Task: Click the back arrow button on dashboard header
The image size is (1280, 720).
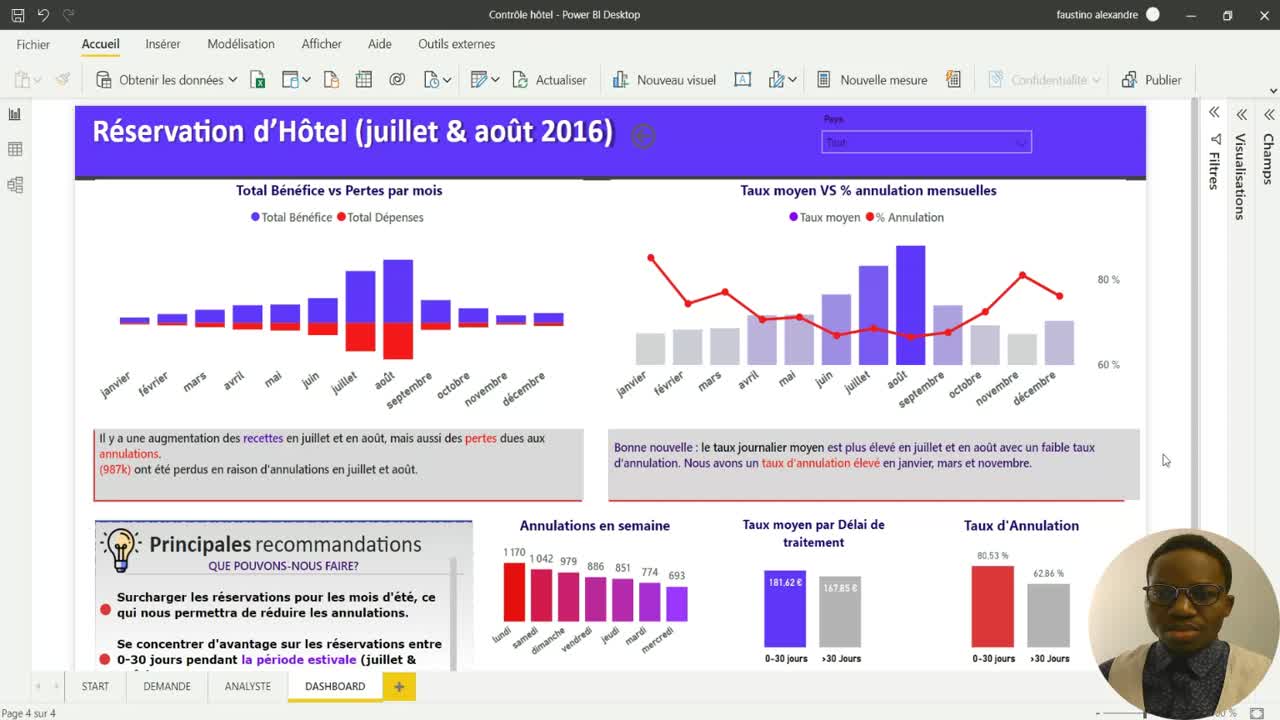Action: coord(643,137)
